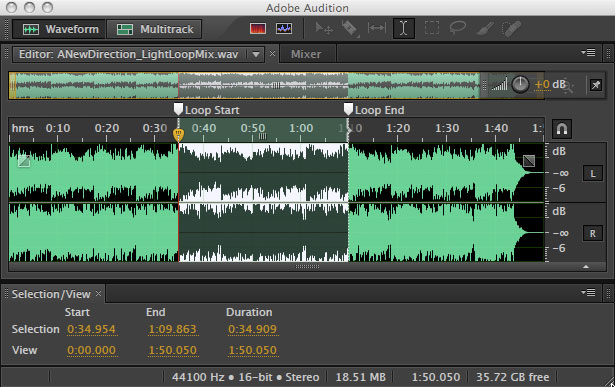Select the Time Selection tool
The image size is (615, 387).
(404, 29)
